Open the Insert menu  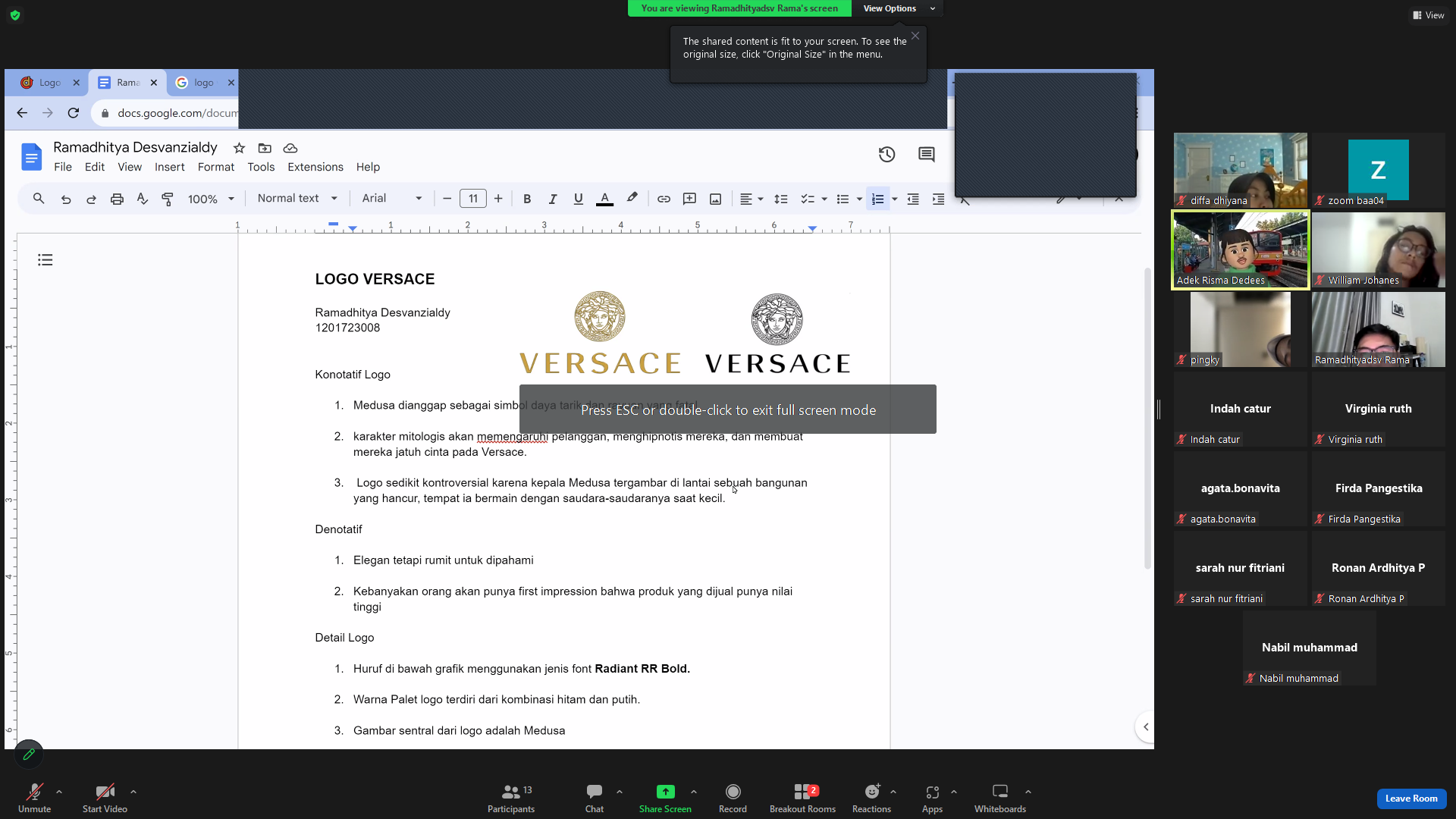tap(170, 167)
